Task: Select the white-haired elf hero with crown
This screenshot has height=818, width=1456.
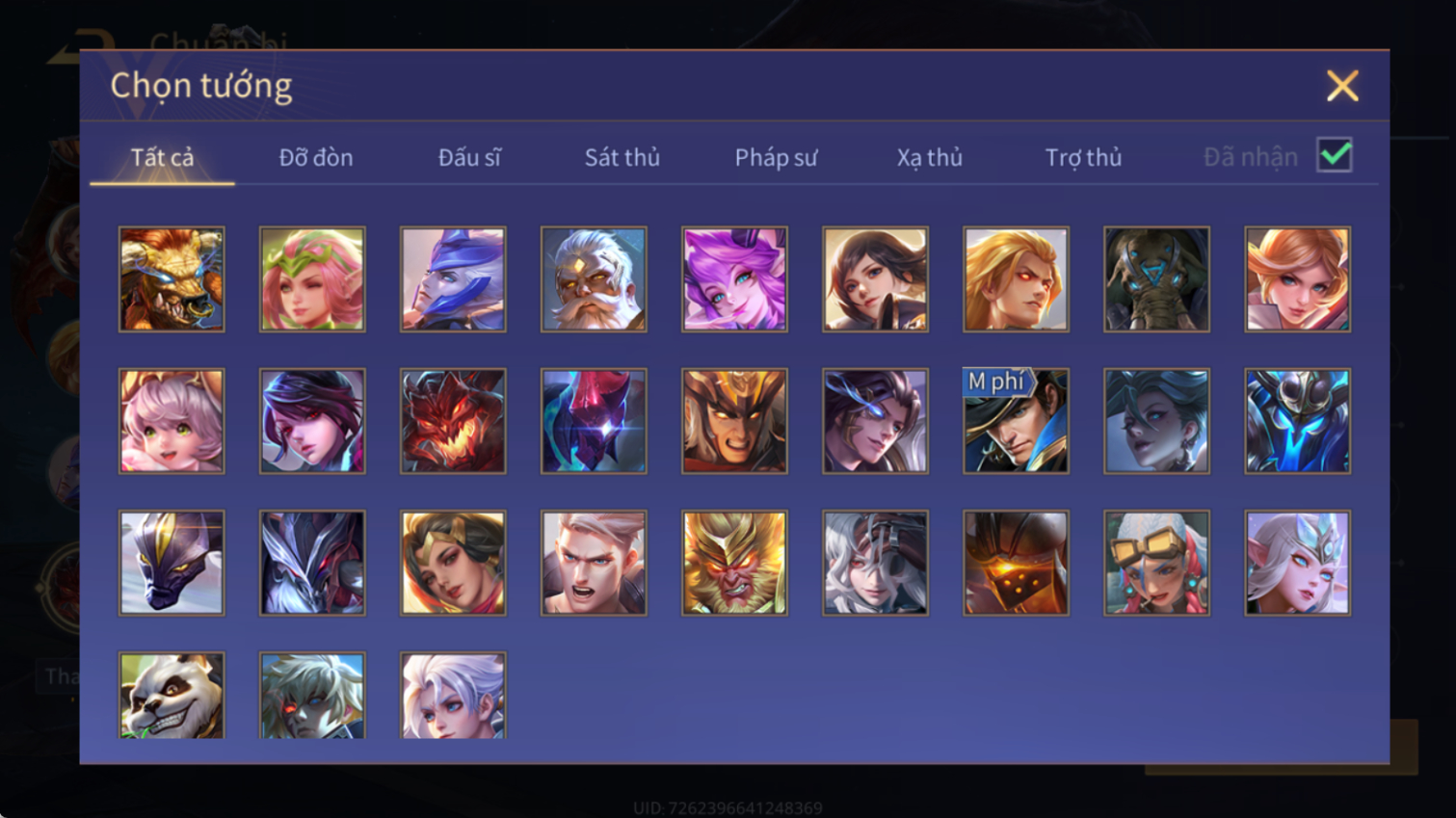Action: click(x=1297, y=563)
